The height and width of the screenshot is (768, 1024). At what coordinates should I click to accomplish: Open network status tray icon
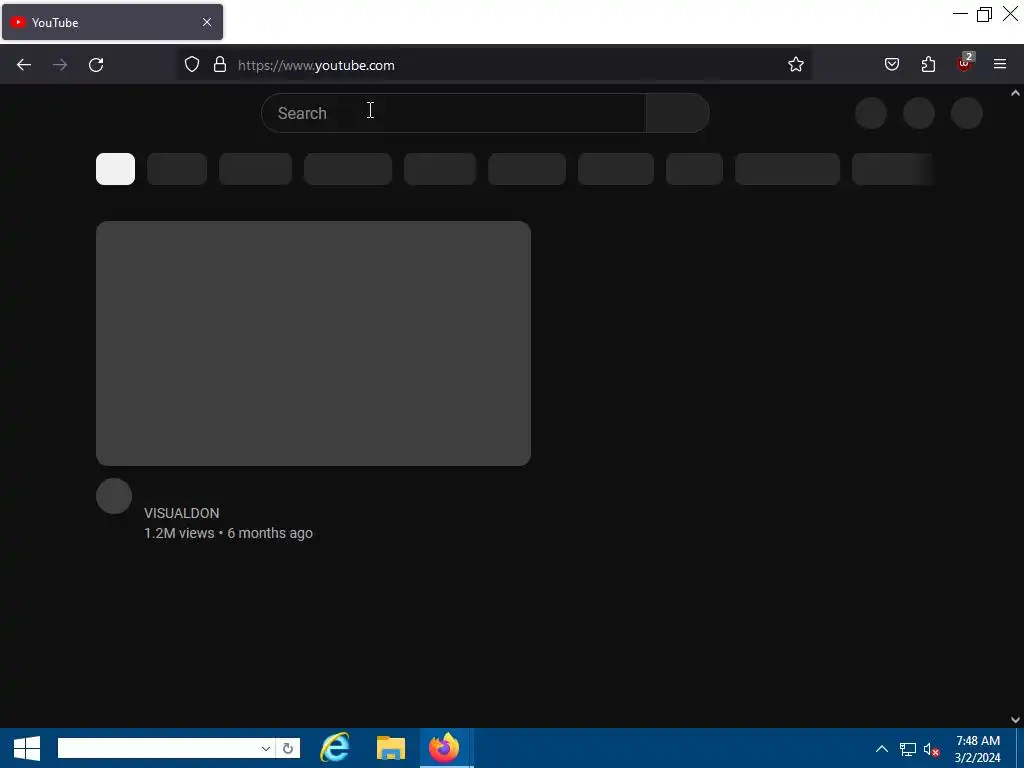(x=908, y=749)
